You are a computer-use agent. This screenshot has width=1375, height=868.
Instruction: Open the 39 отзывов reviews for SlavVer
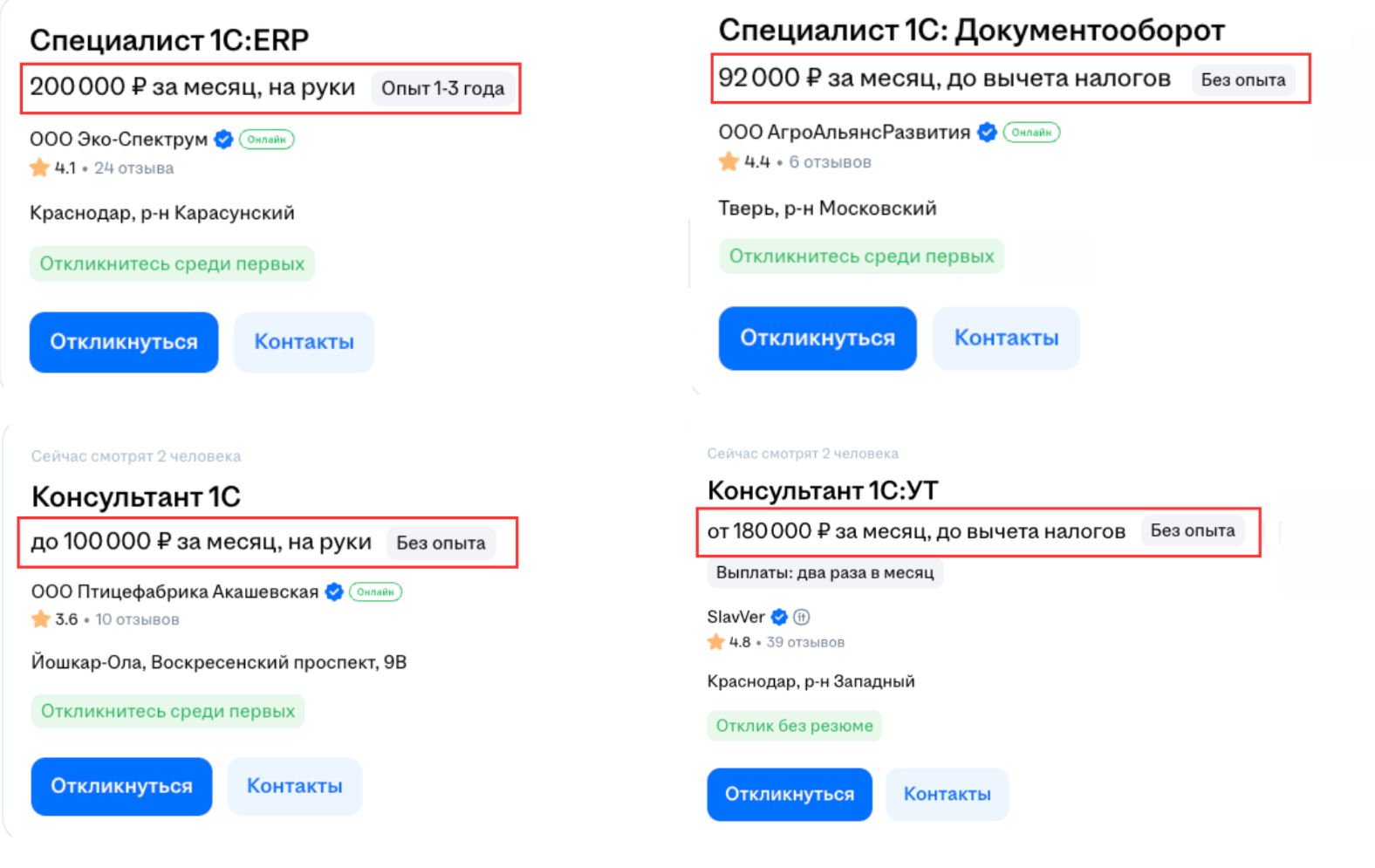(x=805, y=641)
